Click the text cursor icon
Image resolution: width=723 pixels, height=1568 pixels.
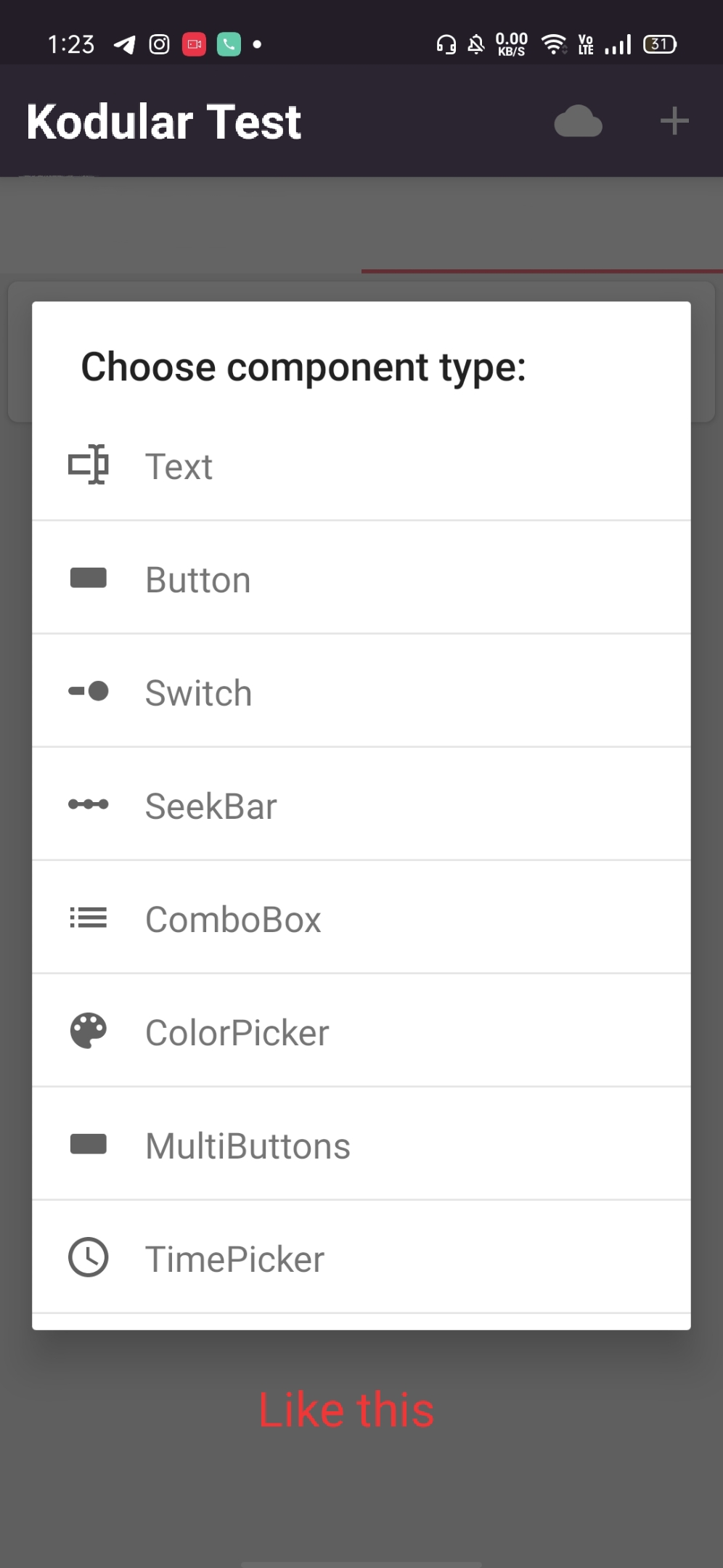pyautogui.click(x=89, y=465)
